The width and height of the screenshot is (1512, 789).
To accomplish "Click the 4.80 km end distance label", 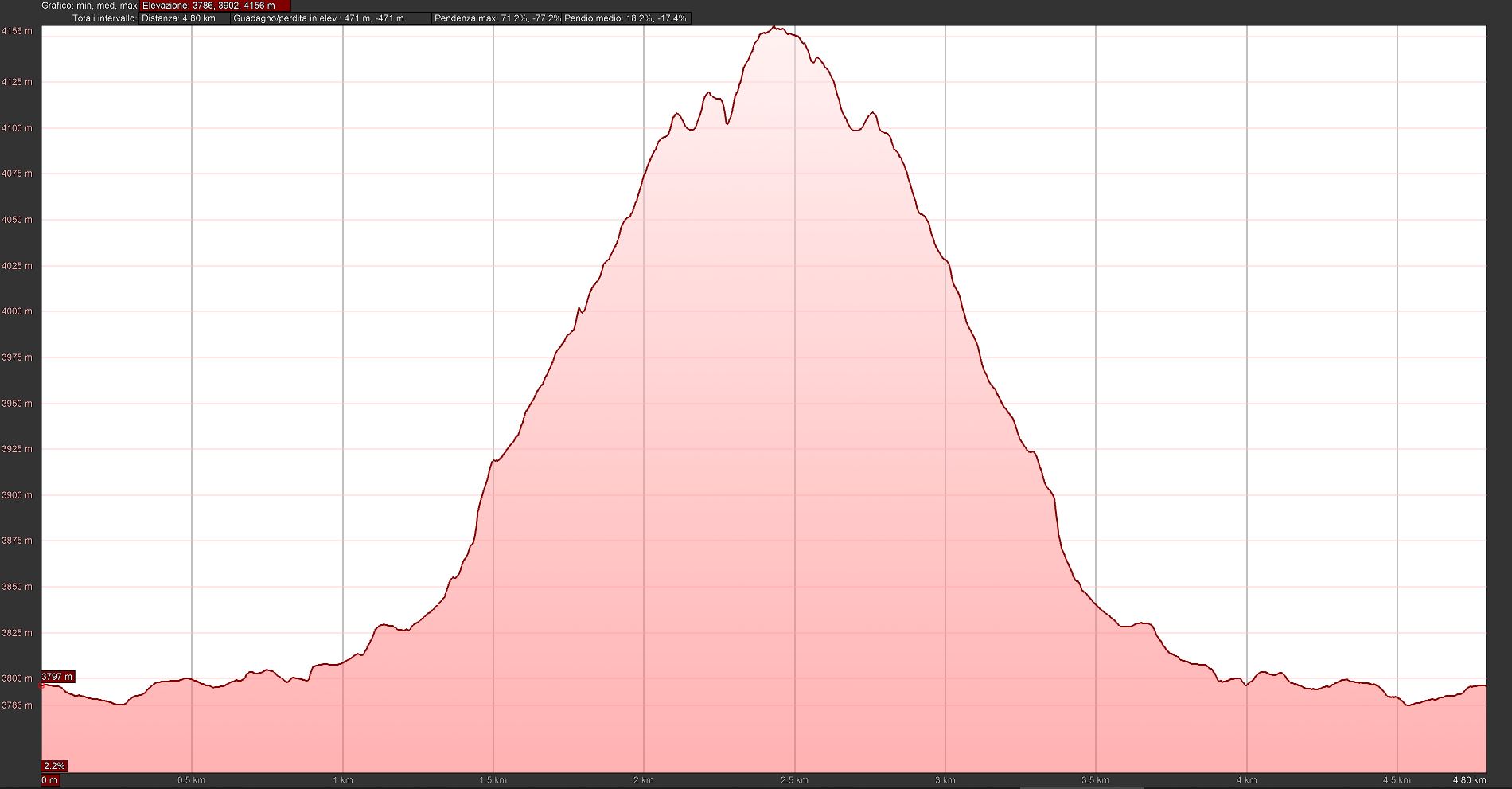I will [x=1468, y=780].
